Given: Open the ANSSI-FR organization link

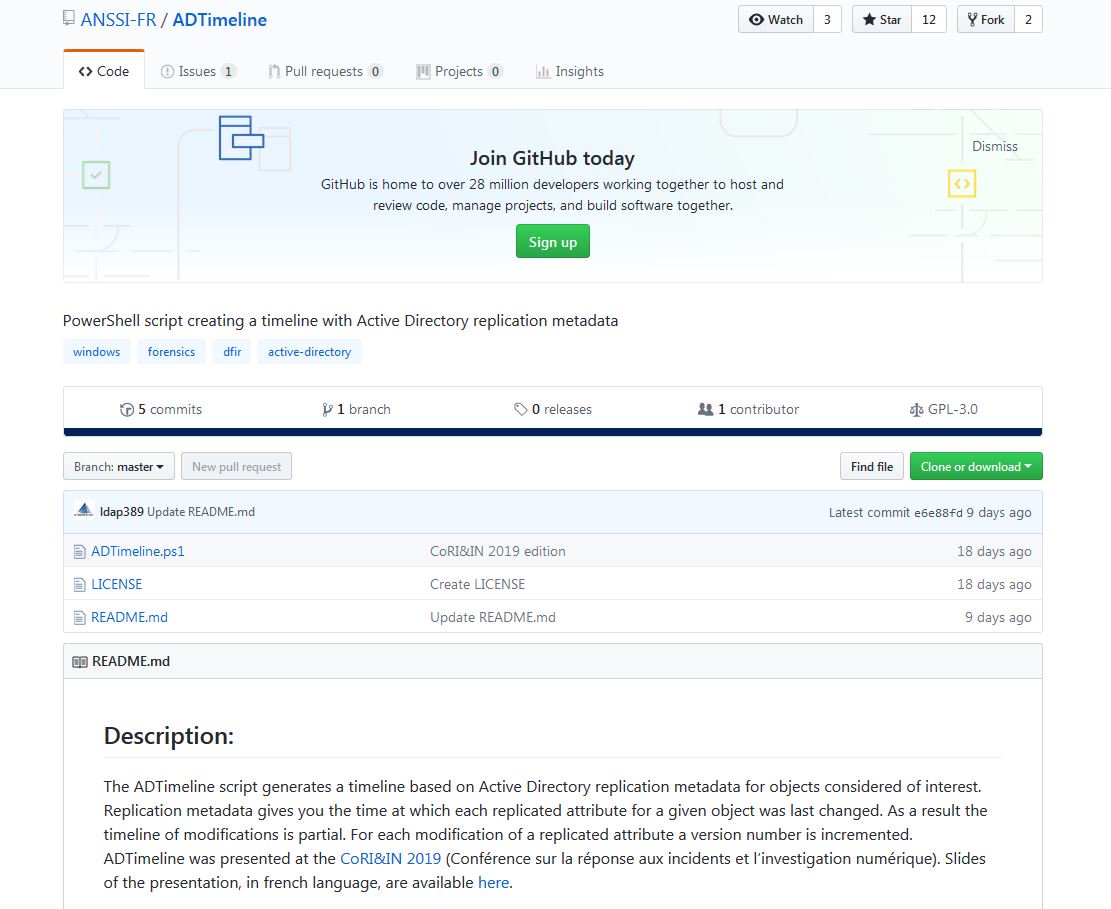Looking at the screenshot, I should pos(118,20).
